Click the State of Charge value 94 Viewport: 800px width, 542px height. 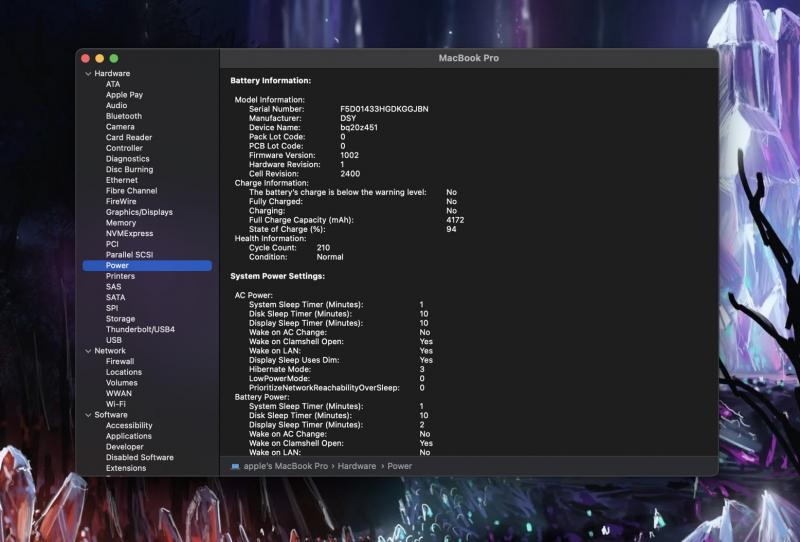(451, 230)
